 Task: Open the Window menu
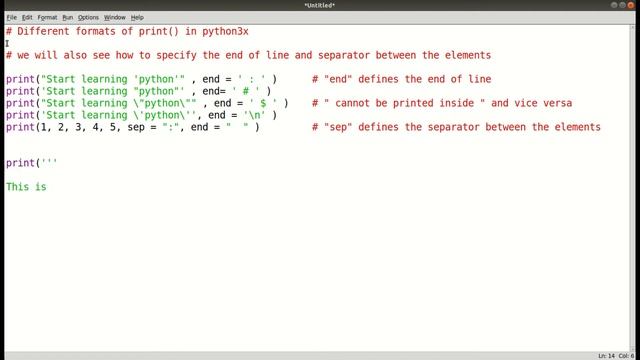(x=114, y=18)
